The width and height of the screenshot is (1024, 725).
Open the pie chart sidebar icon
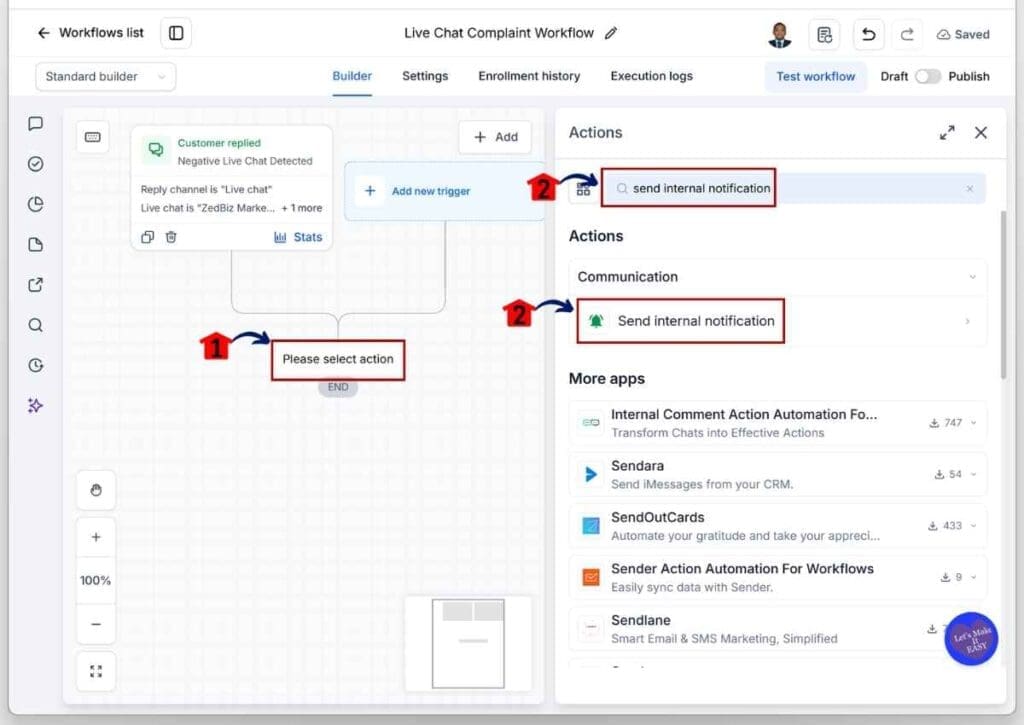(x=36, y=204)
